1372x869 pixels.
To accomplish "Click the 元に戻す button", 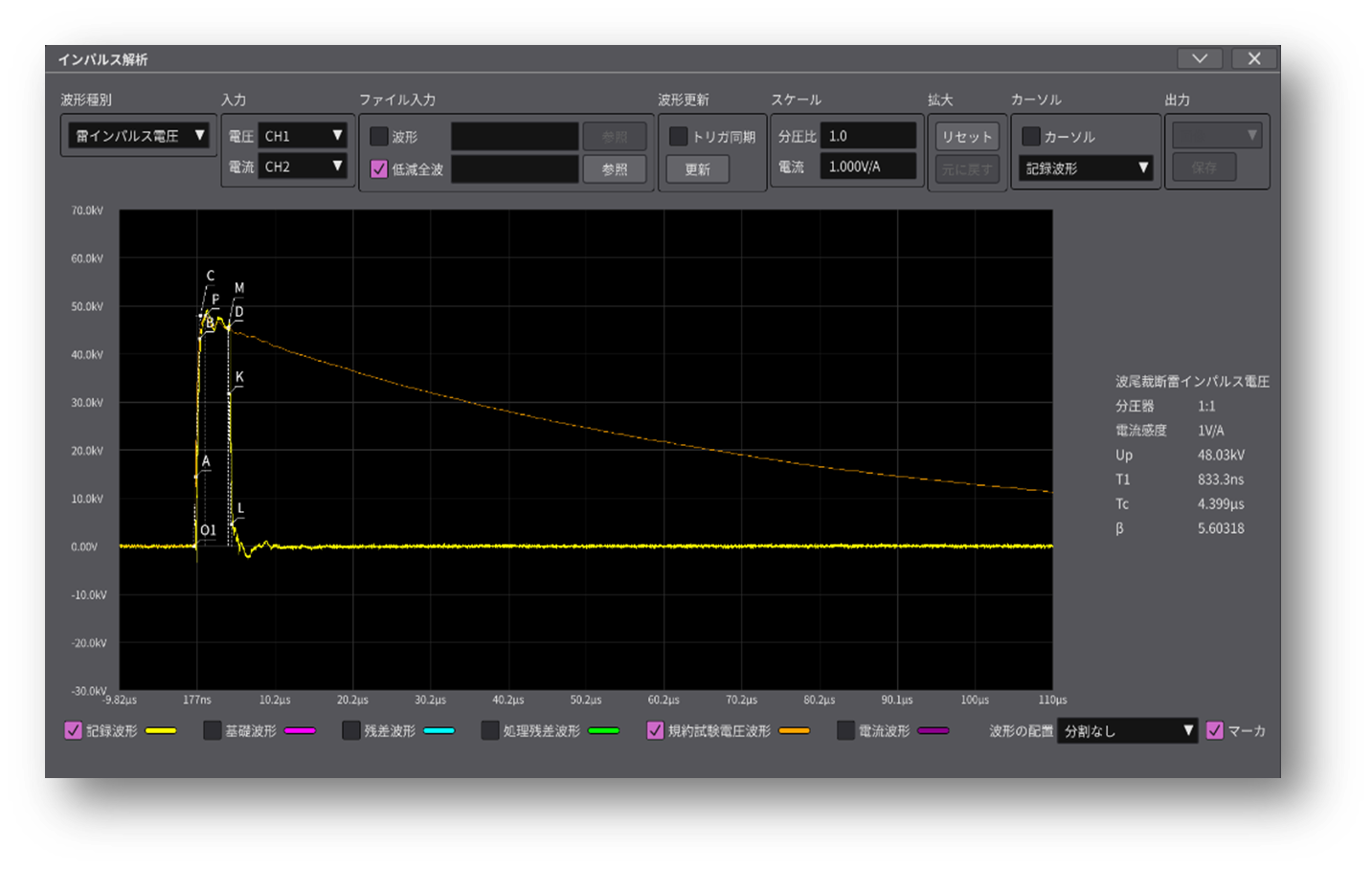I will pos(967,169).
